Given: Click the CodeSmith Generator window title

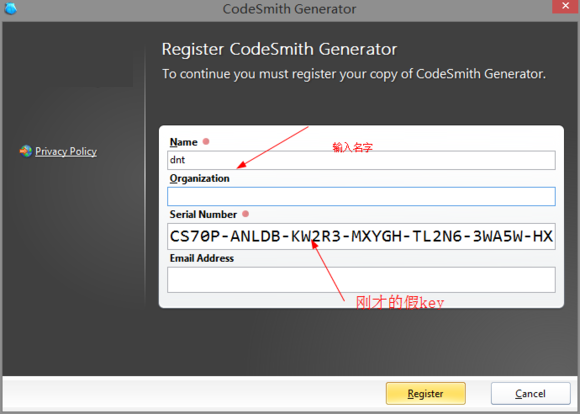Looking at the screenshot, I should pyautogui.click(x=289, y=9).
